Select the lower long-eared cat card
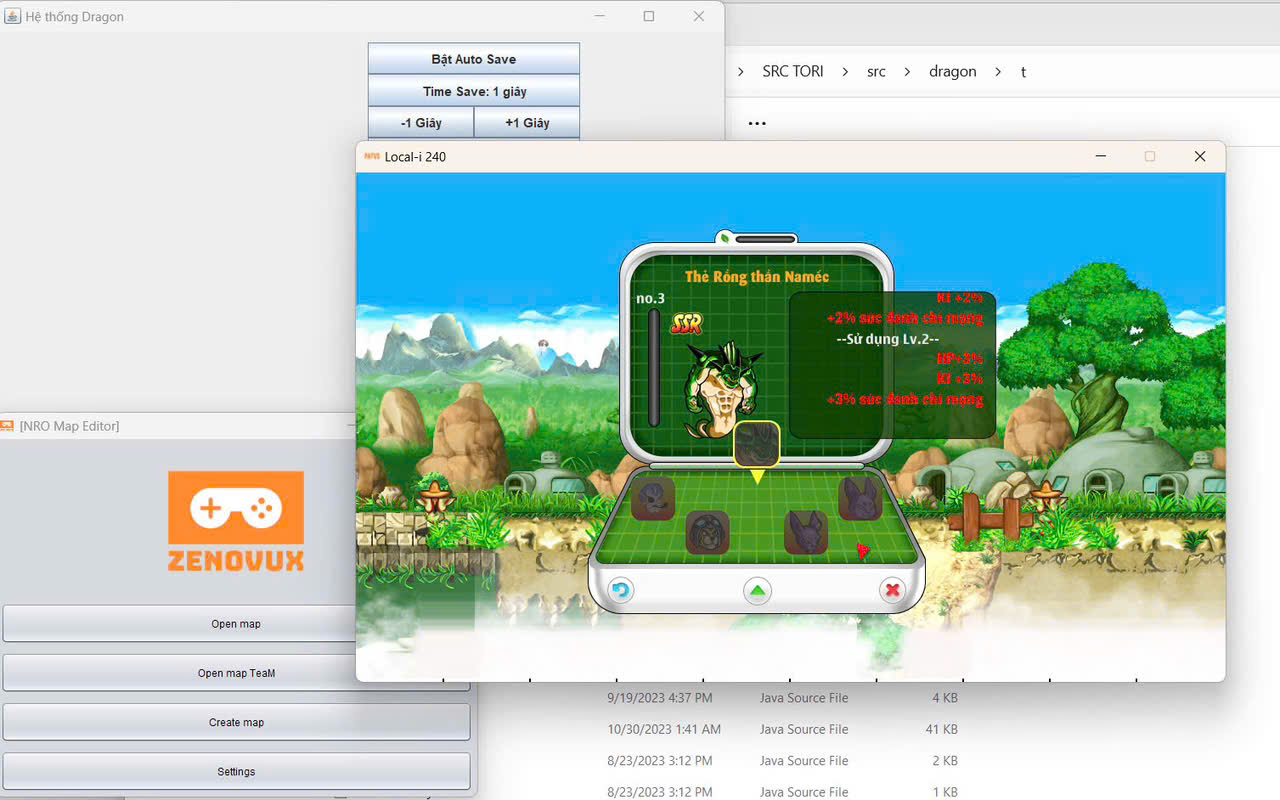This screenshot has height=800, width=1280. pos(806,532)
